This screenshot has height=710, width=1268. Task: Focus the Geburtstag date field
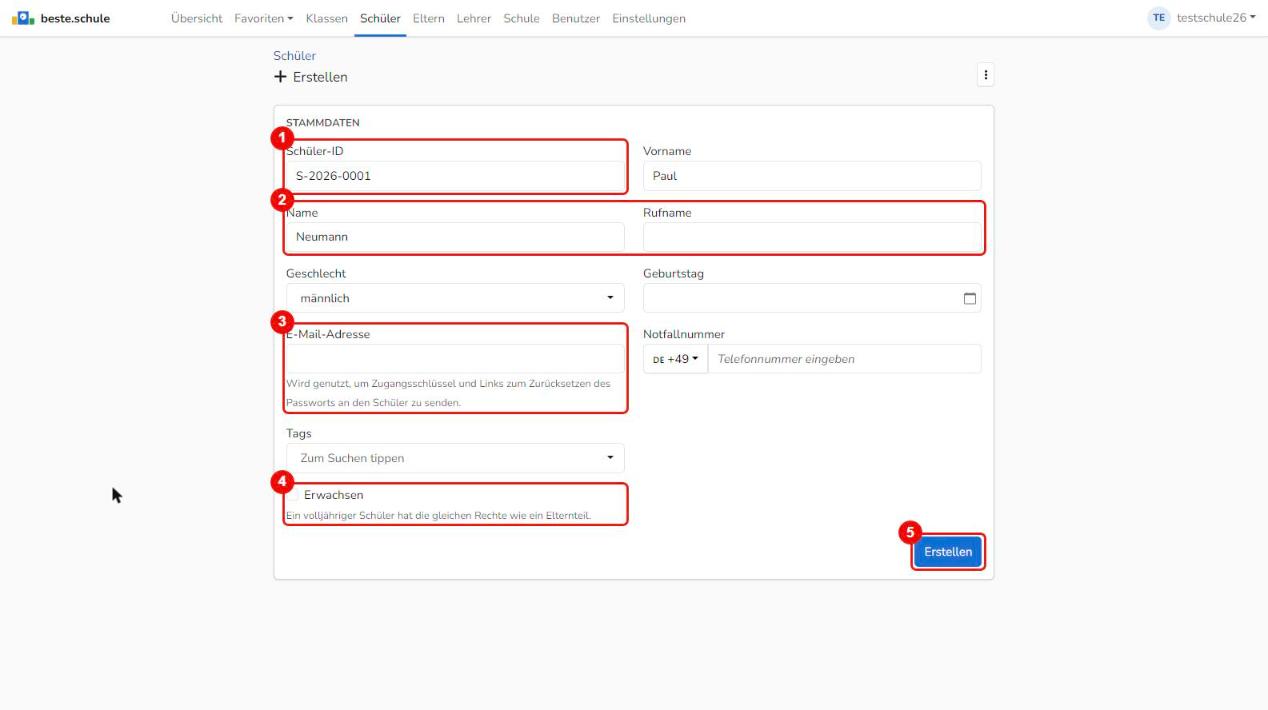(812, 298)
